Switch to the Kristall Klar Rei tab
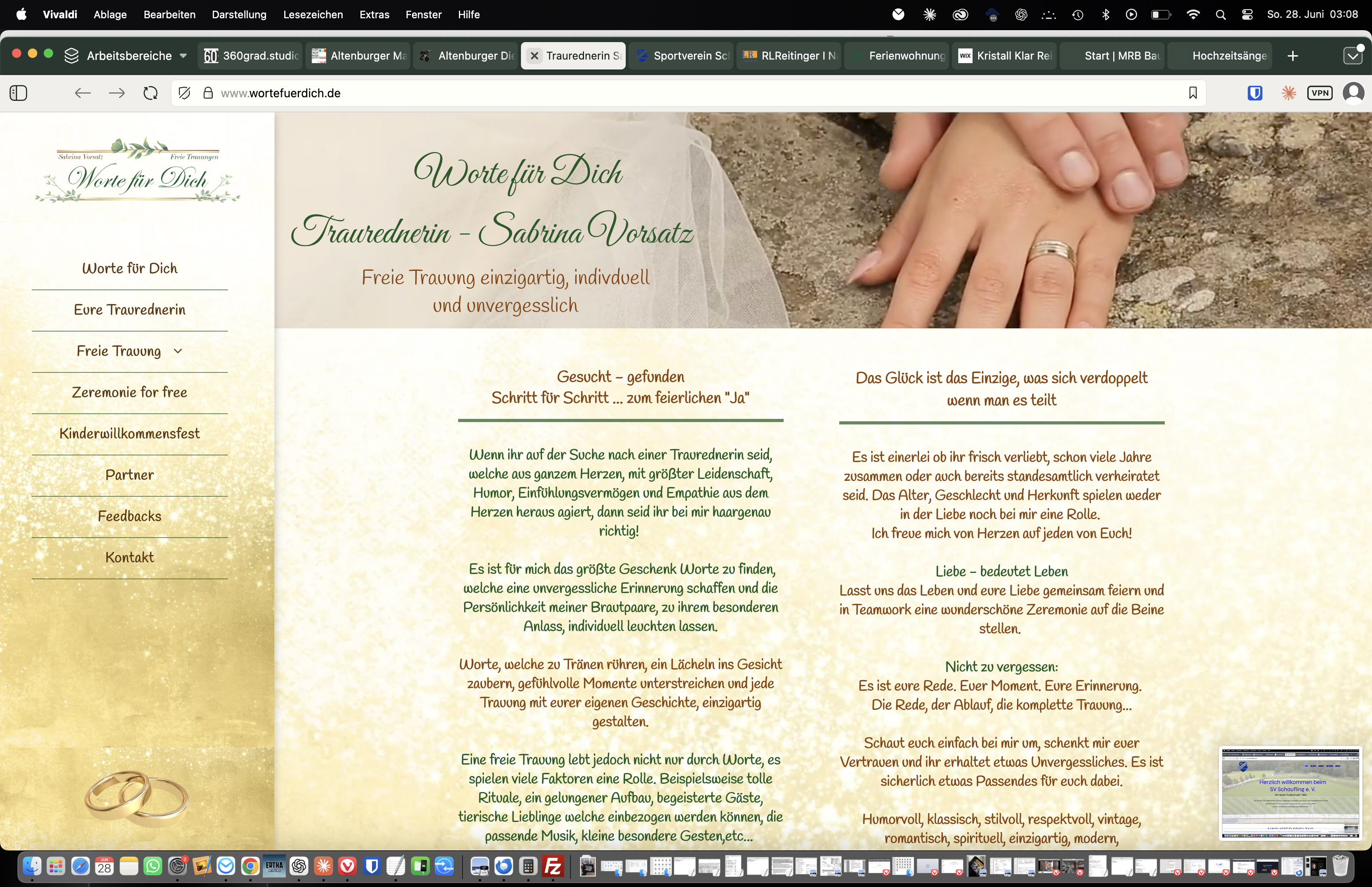The image size is (1372, 887). click(x=1004, y=56)
